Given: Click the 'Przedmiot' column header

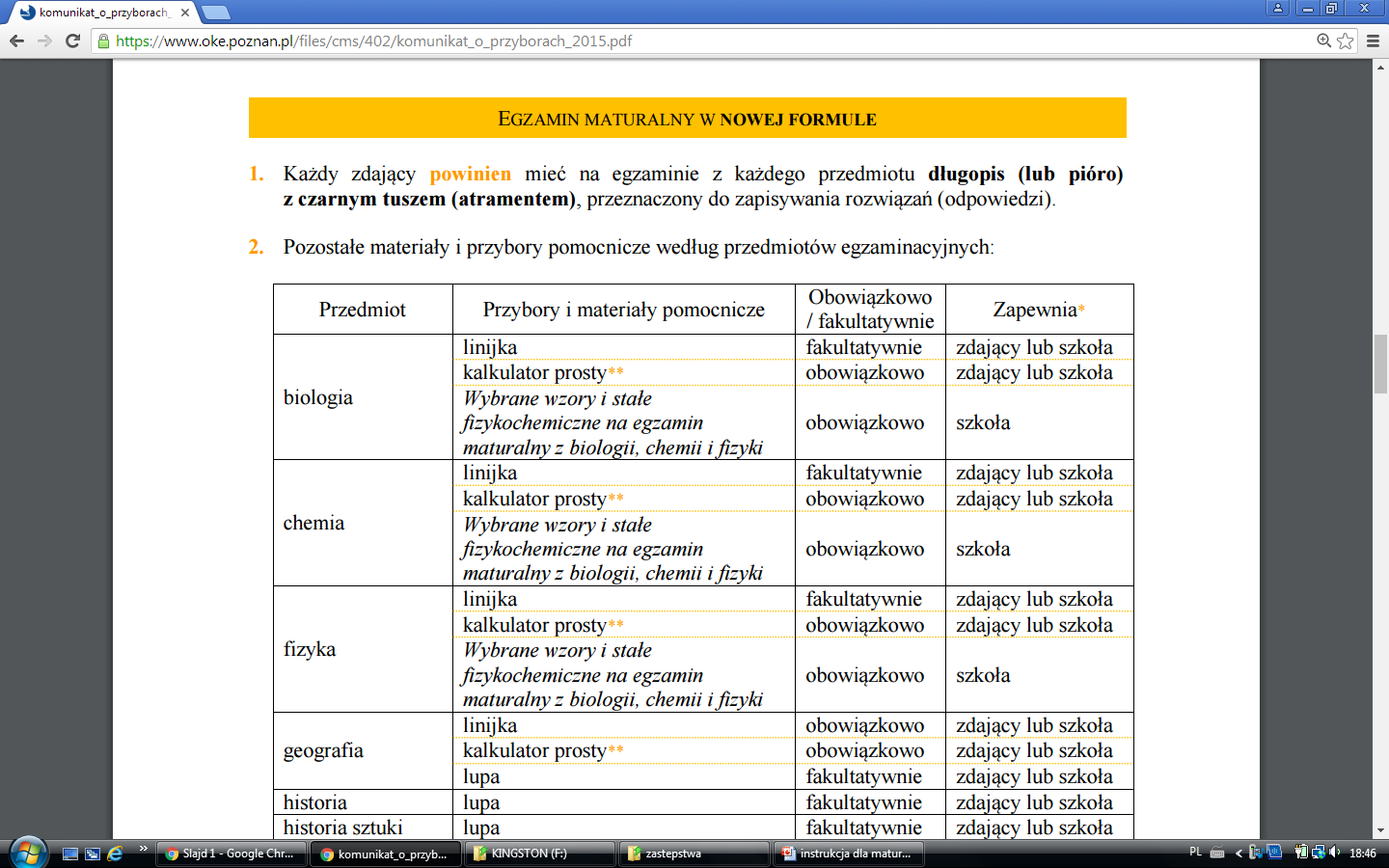Looking at the screenshot, I should pos(363,310).
